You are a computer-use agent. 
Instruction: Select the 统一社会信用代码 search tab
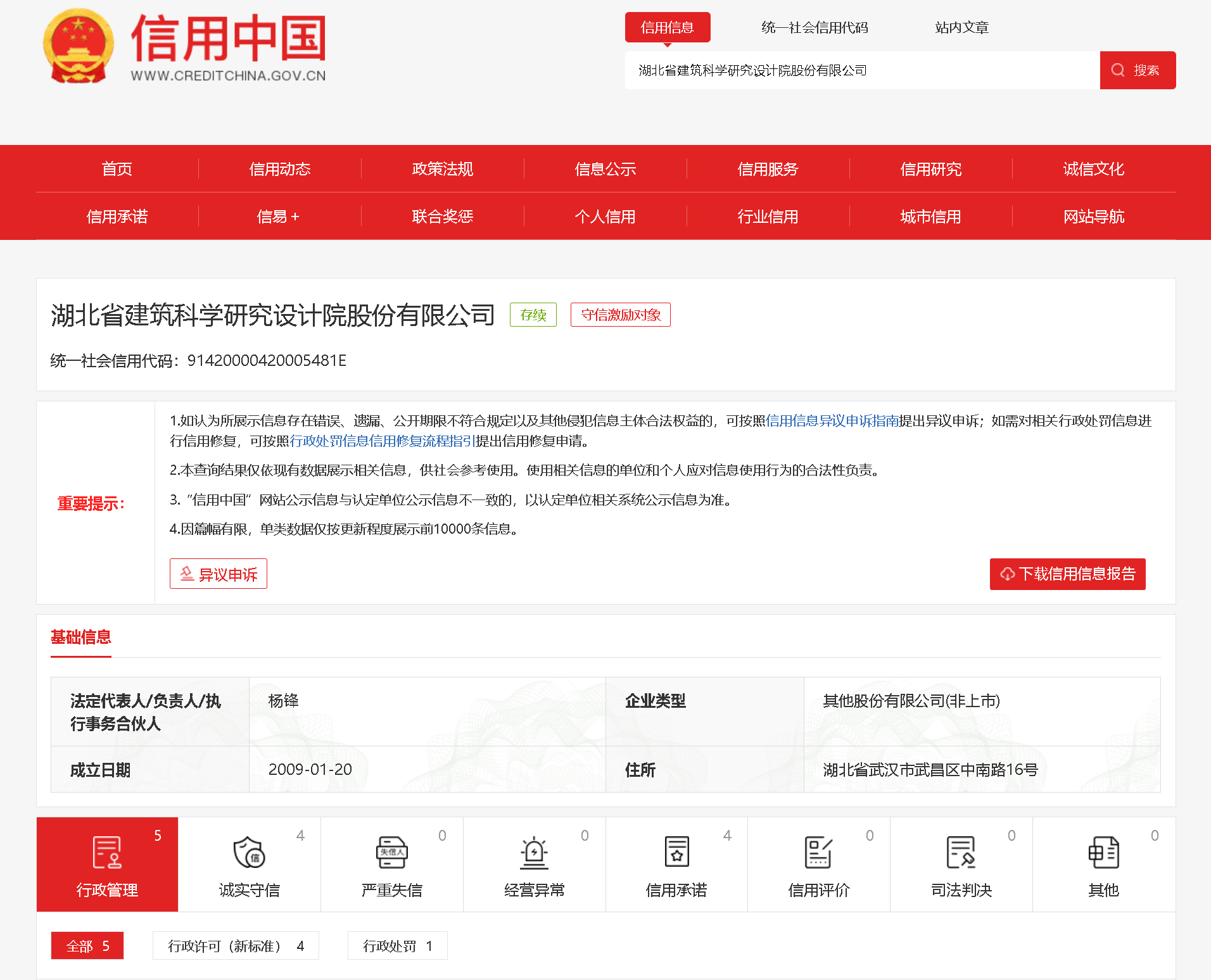pos(815,27)
